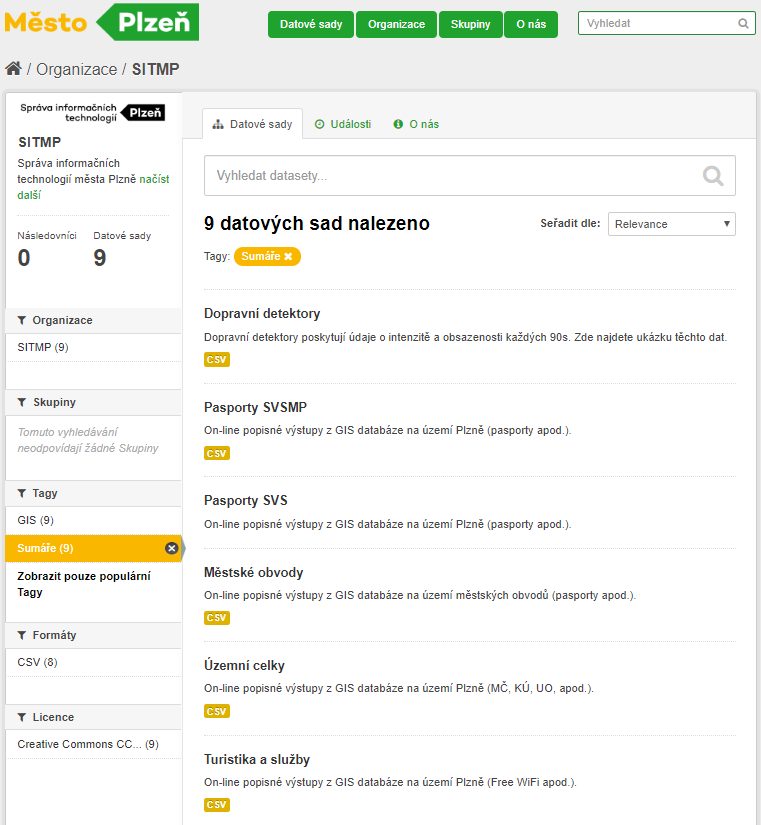Click the magnifier icon in the top search box

coord(743,24)
